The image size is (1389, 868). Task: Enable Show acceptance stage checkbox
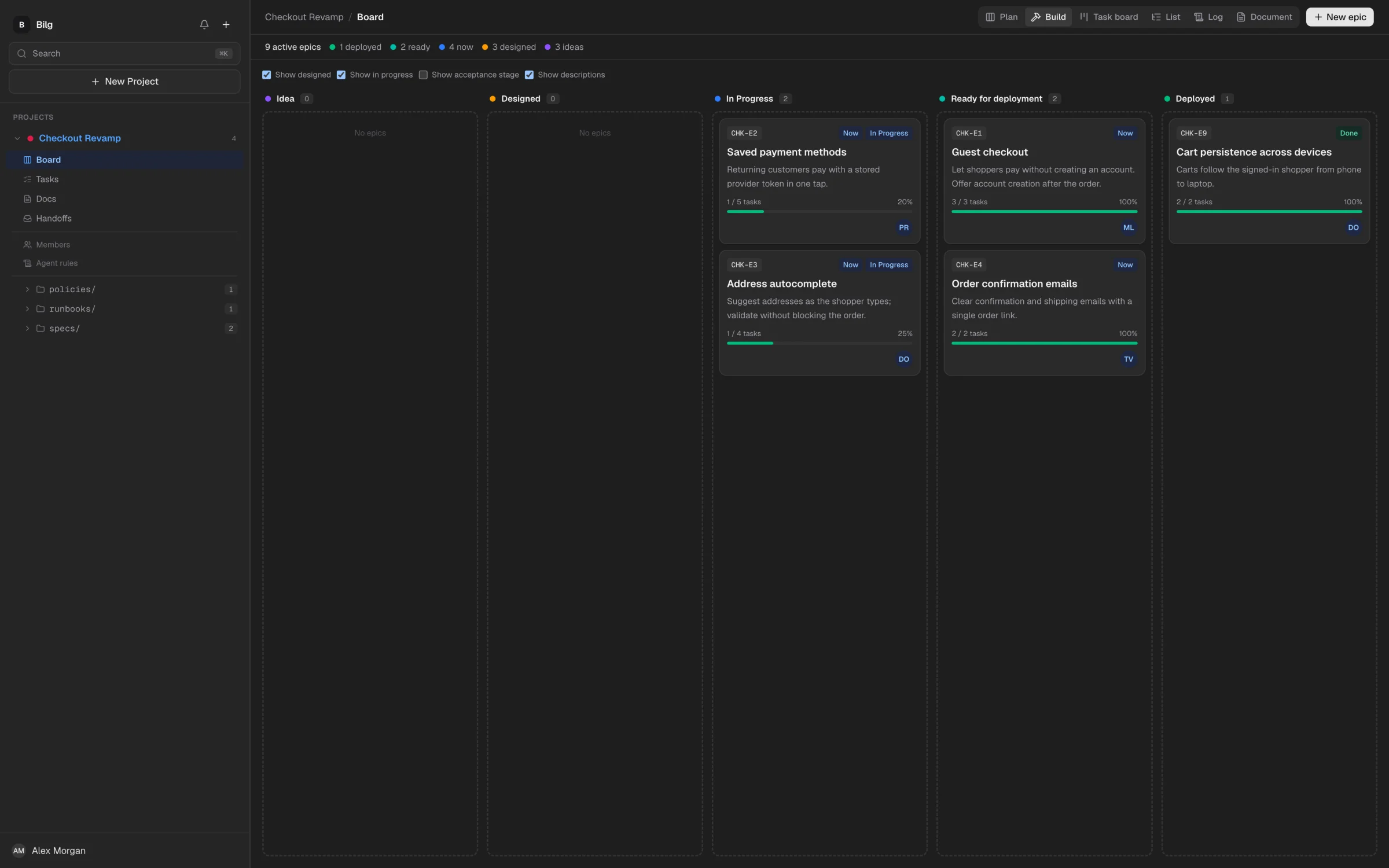coord(423,75)
